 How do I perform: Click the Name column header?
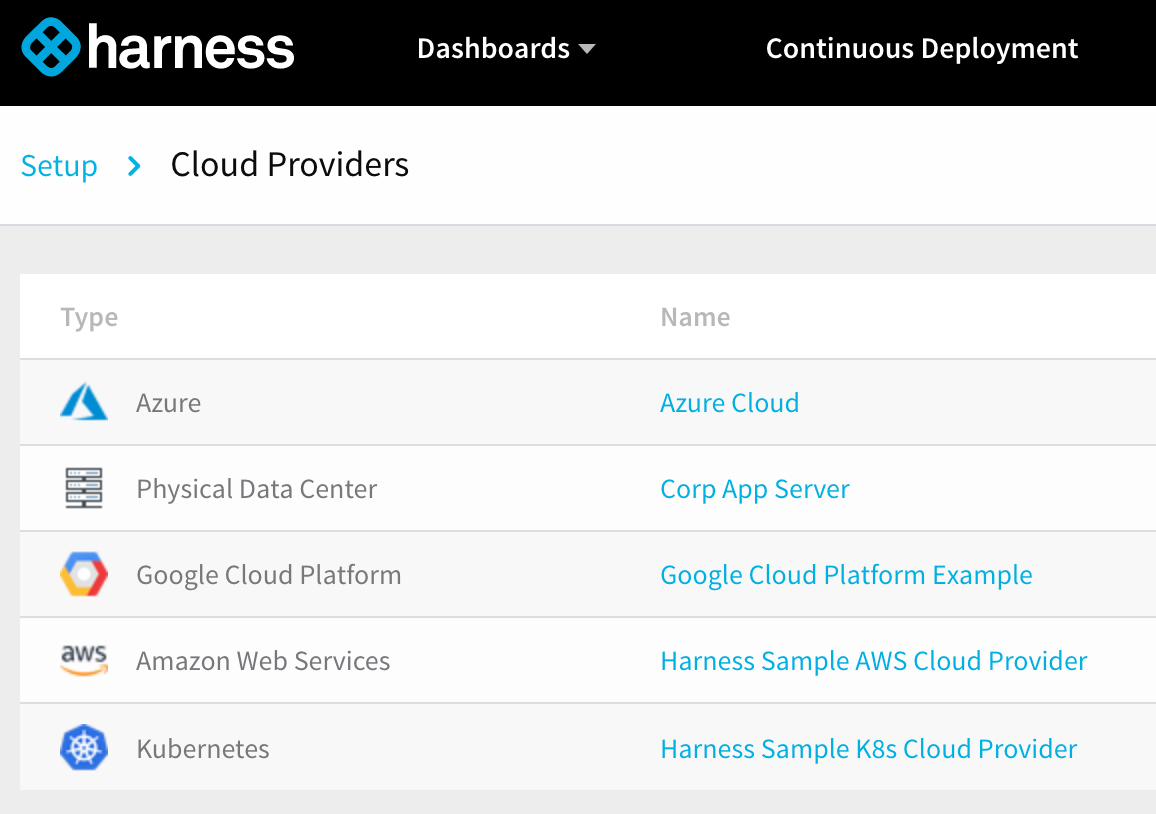tap(695, 317)
